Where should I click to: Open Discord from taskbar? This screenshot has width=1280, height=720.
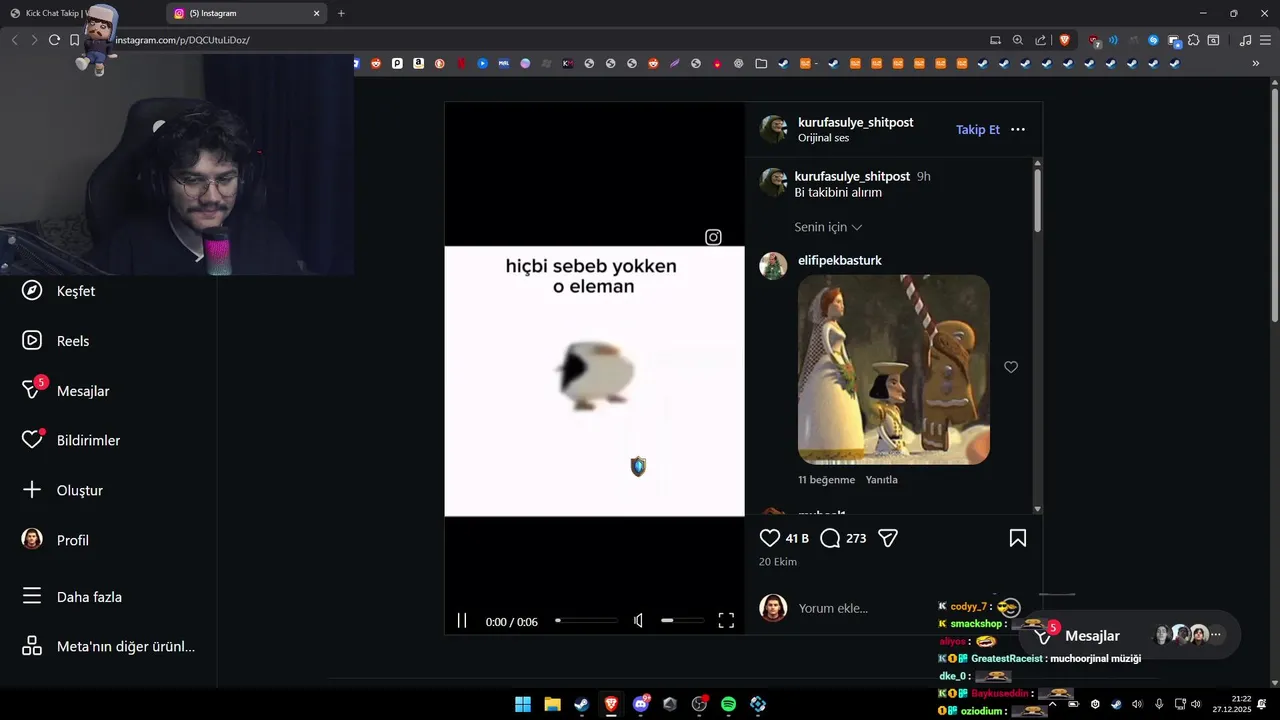(641, 704)
